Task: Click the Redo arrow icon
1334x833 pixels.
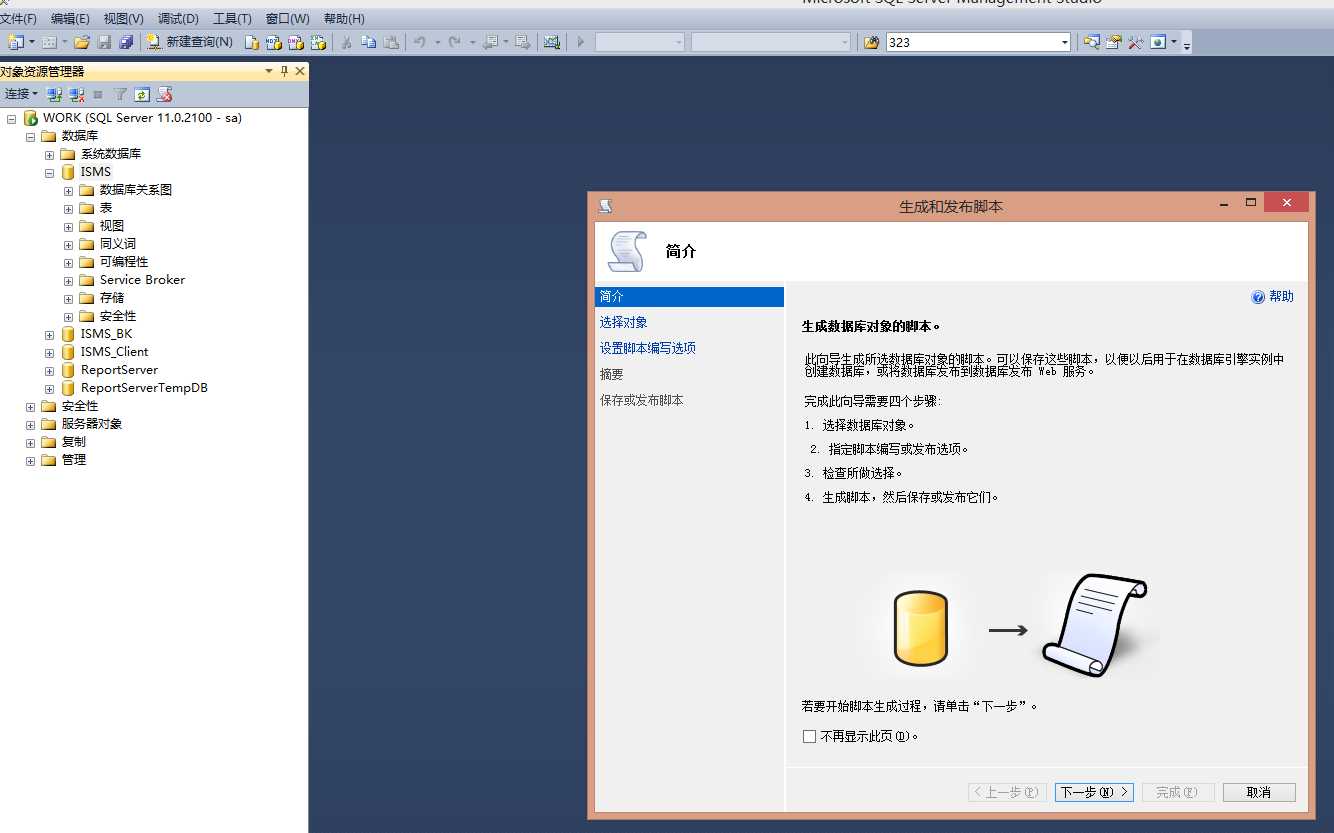Action: pyautogui.click(x=455, y=42)
